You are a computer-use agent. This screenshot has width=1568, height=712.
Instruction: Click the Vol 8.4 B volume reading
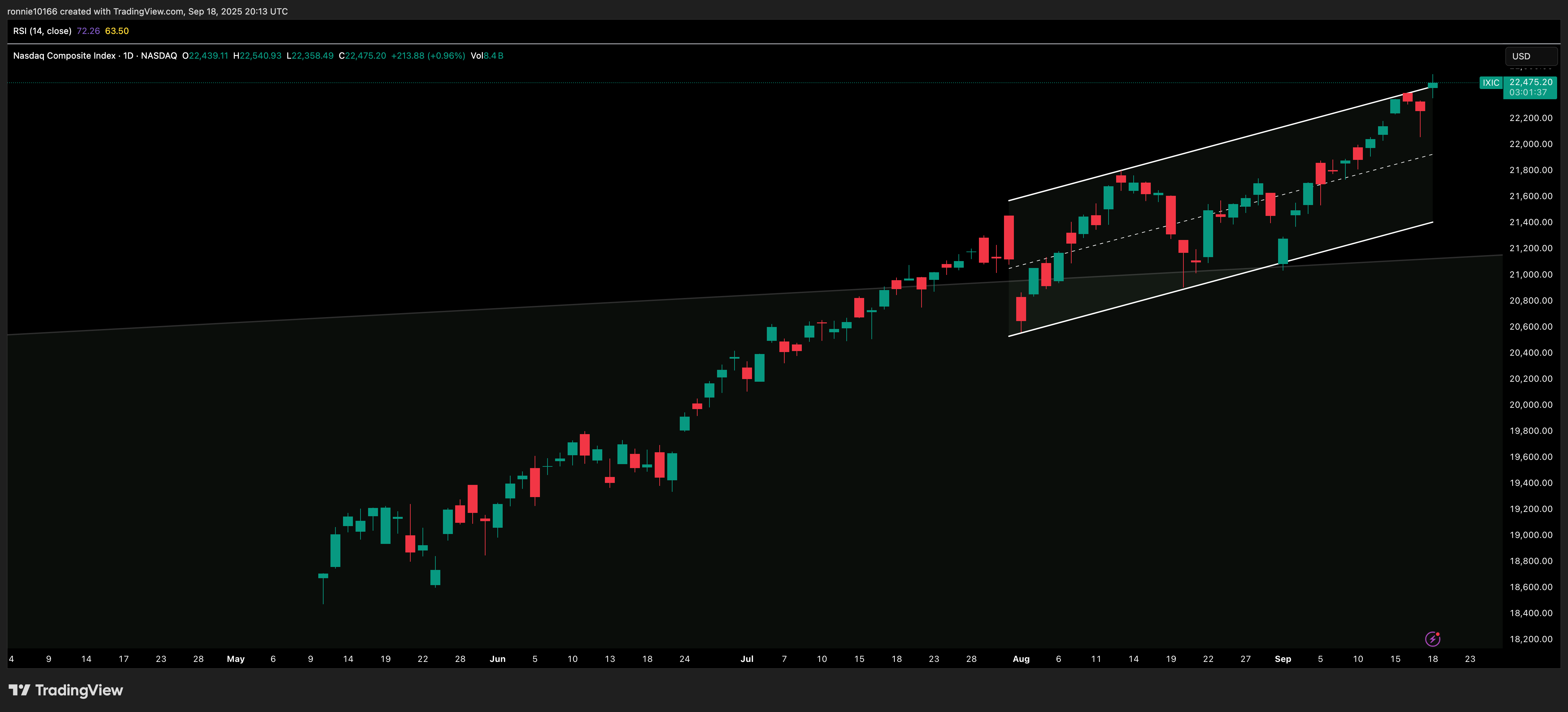click(x=487, y=55)
